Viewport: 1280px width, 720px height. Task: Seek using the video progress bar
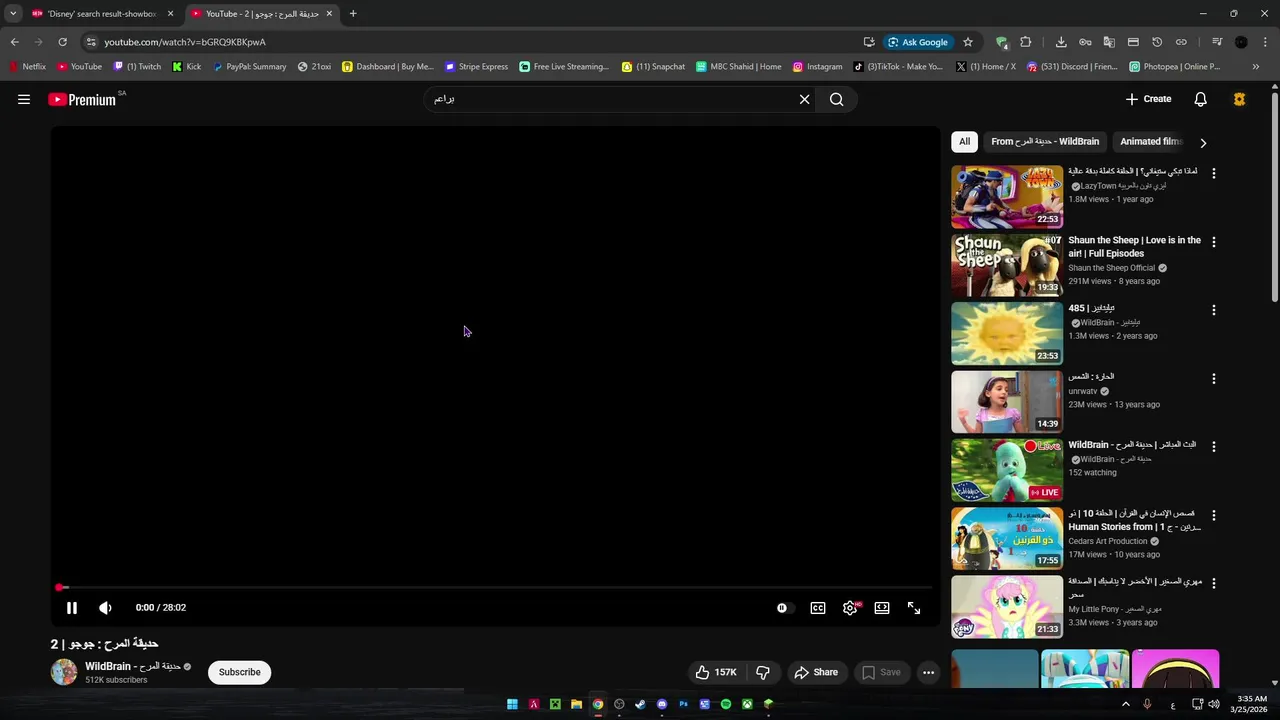[x=495, y=587]
